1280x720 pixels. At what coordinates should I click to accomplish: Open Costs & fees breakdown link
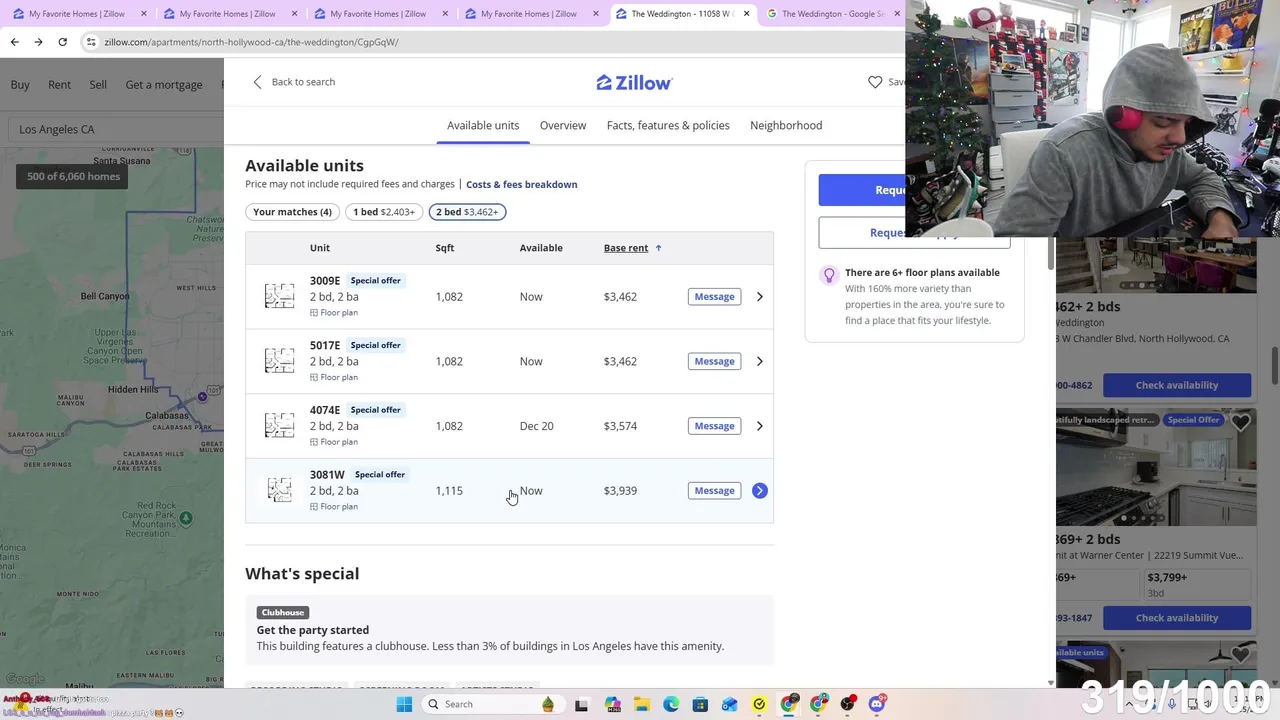coord(521,184)
